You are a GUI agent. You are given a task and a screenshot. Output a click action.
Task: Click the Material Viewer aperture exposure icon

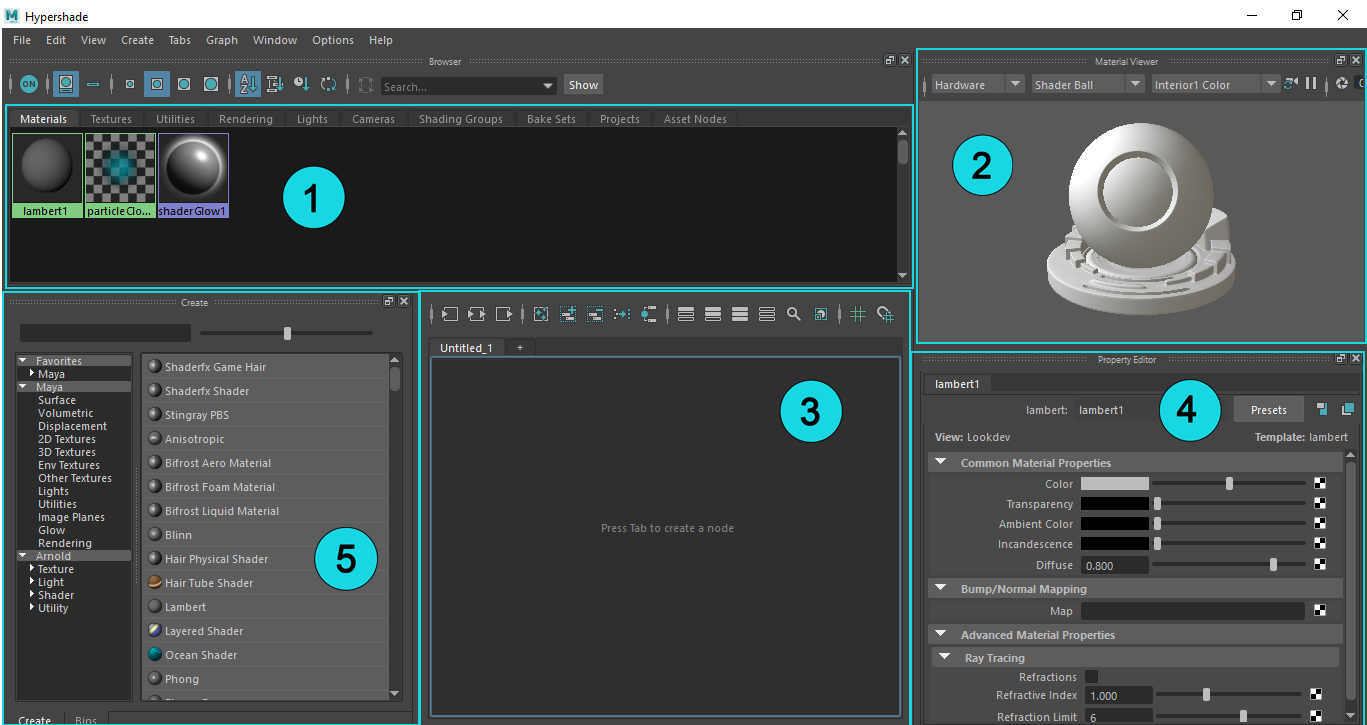[x=1342, y=84]
